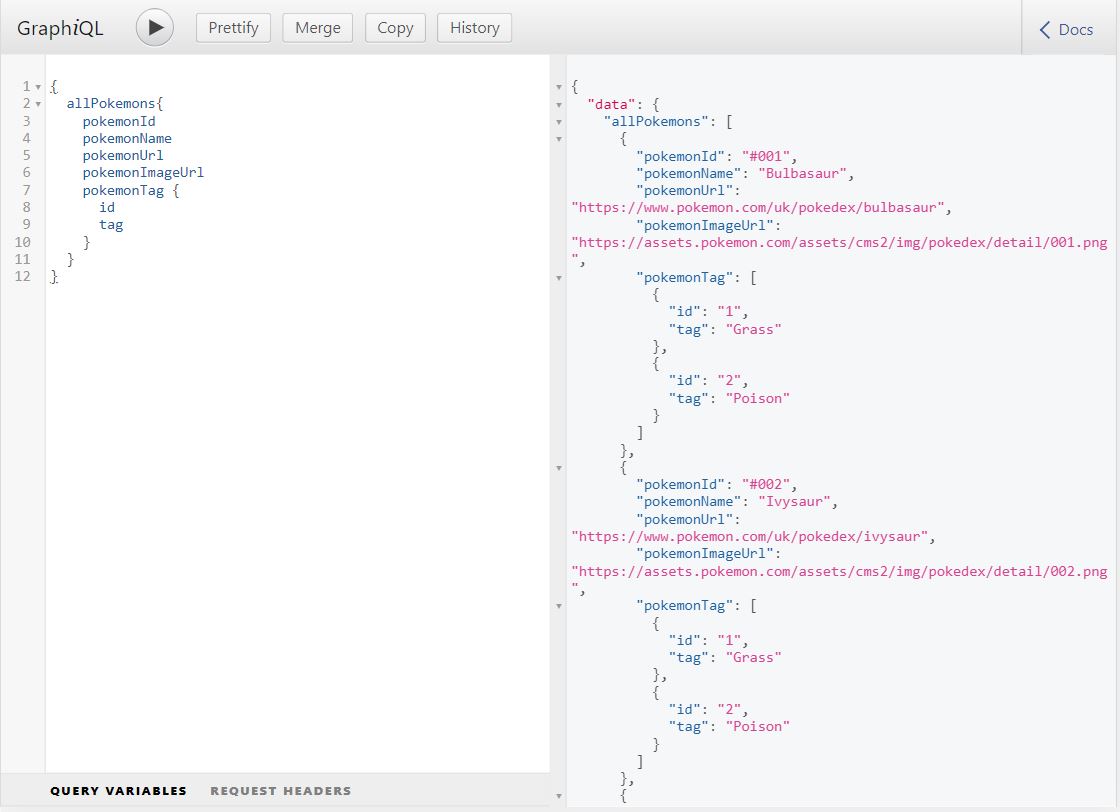Collapse the "allPokemons" array in results
The image size is (1120, 812).
pyautogui.click(x=559, y=122)
